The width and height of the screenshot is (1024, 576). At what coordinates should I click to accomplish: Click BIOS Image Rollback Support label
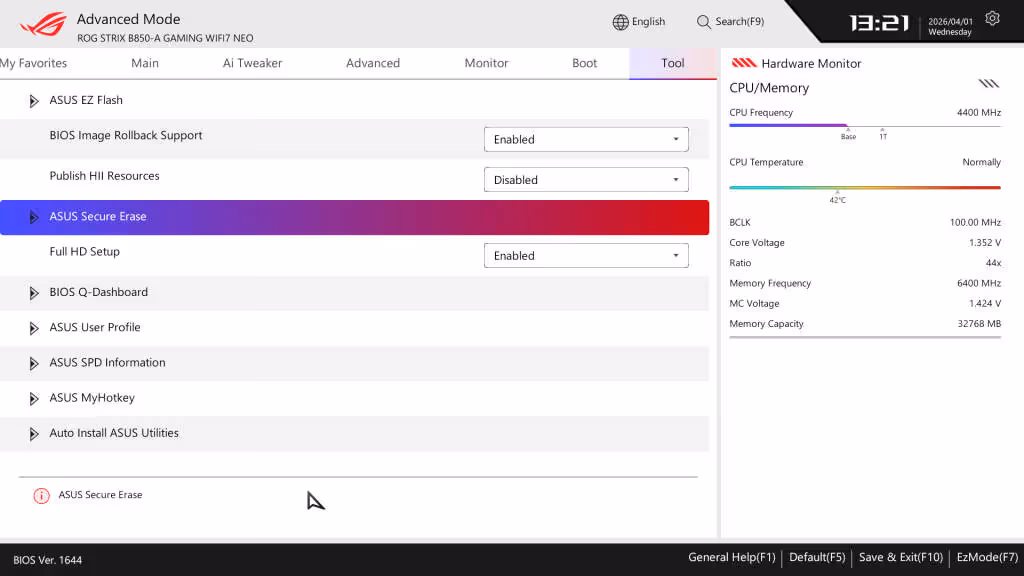126,135
